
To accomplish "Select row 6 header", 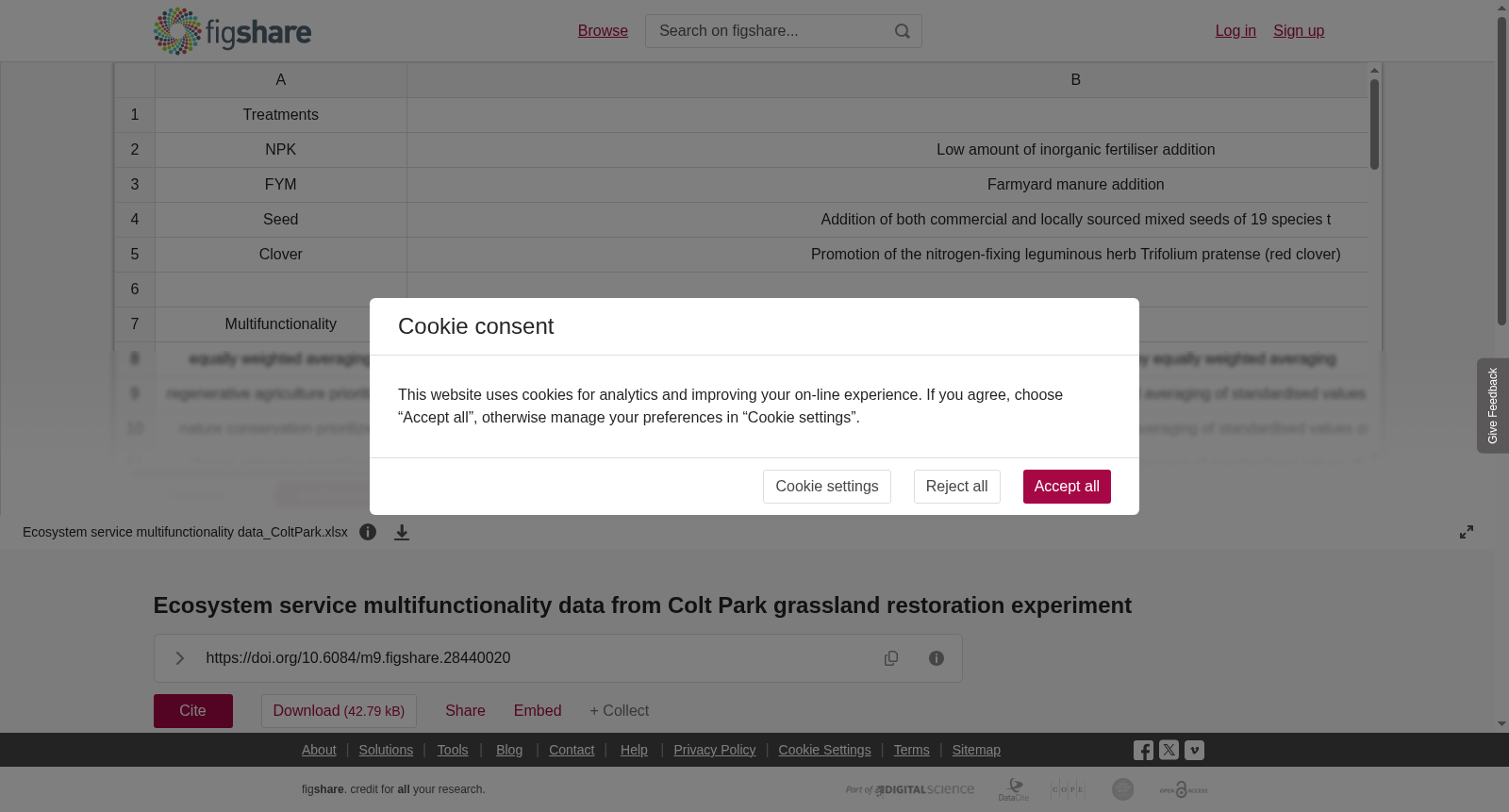I will coord(135,290).
